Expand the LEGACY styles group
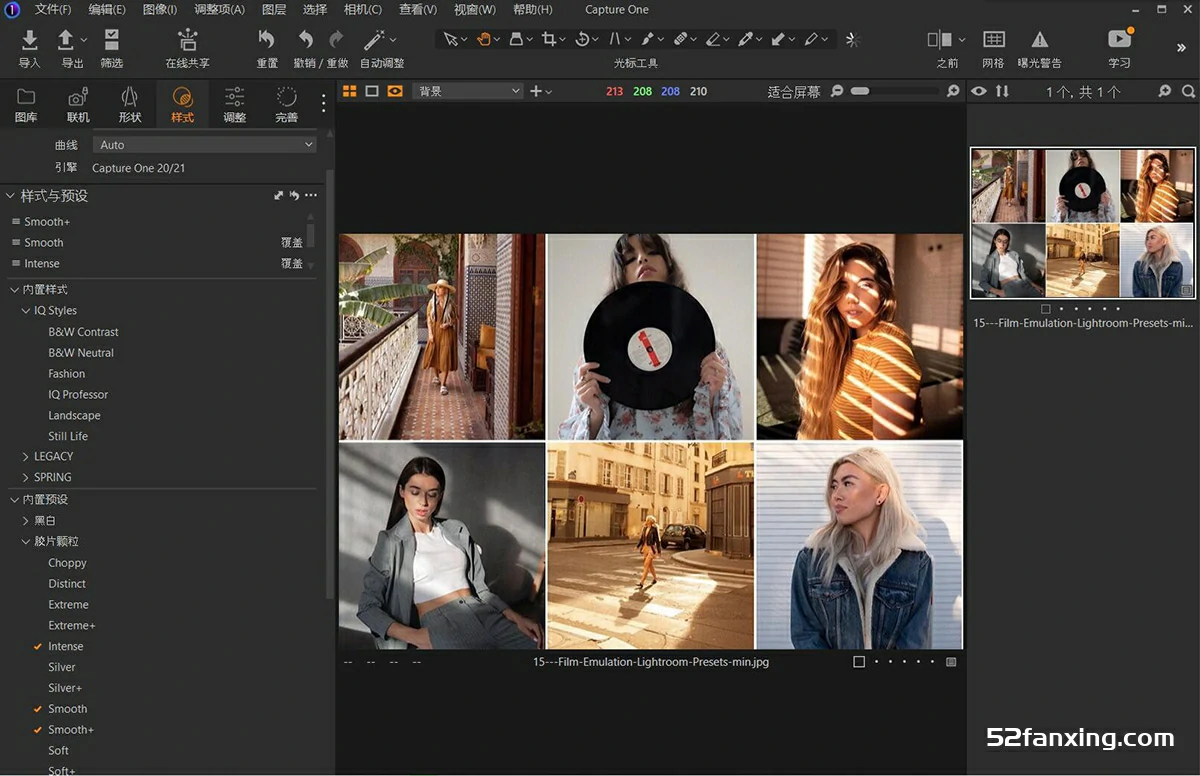Image resolution: width=1200 pixels, height=776 pixels. (x=54, y=457)
